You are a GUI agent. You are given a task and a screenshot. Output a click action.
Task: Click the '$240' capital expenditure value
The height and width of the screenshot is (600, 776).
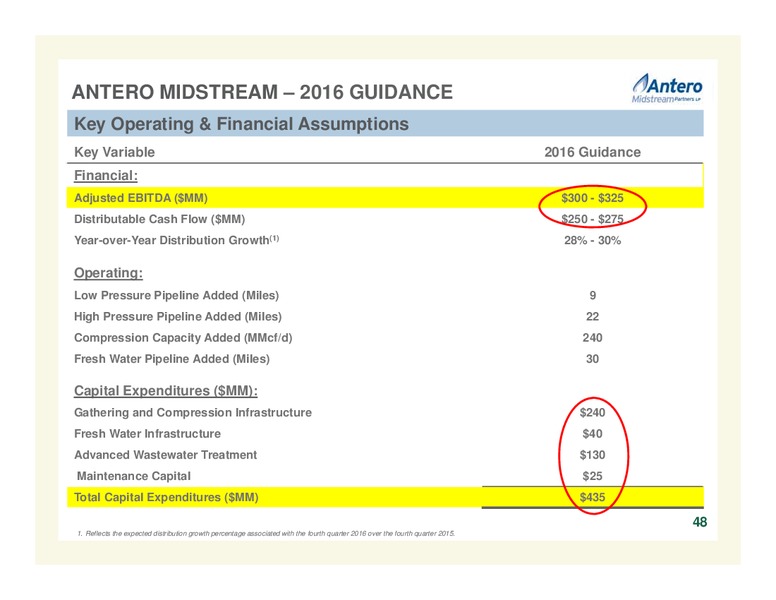[x=592, y=413]
